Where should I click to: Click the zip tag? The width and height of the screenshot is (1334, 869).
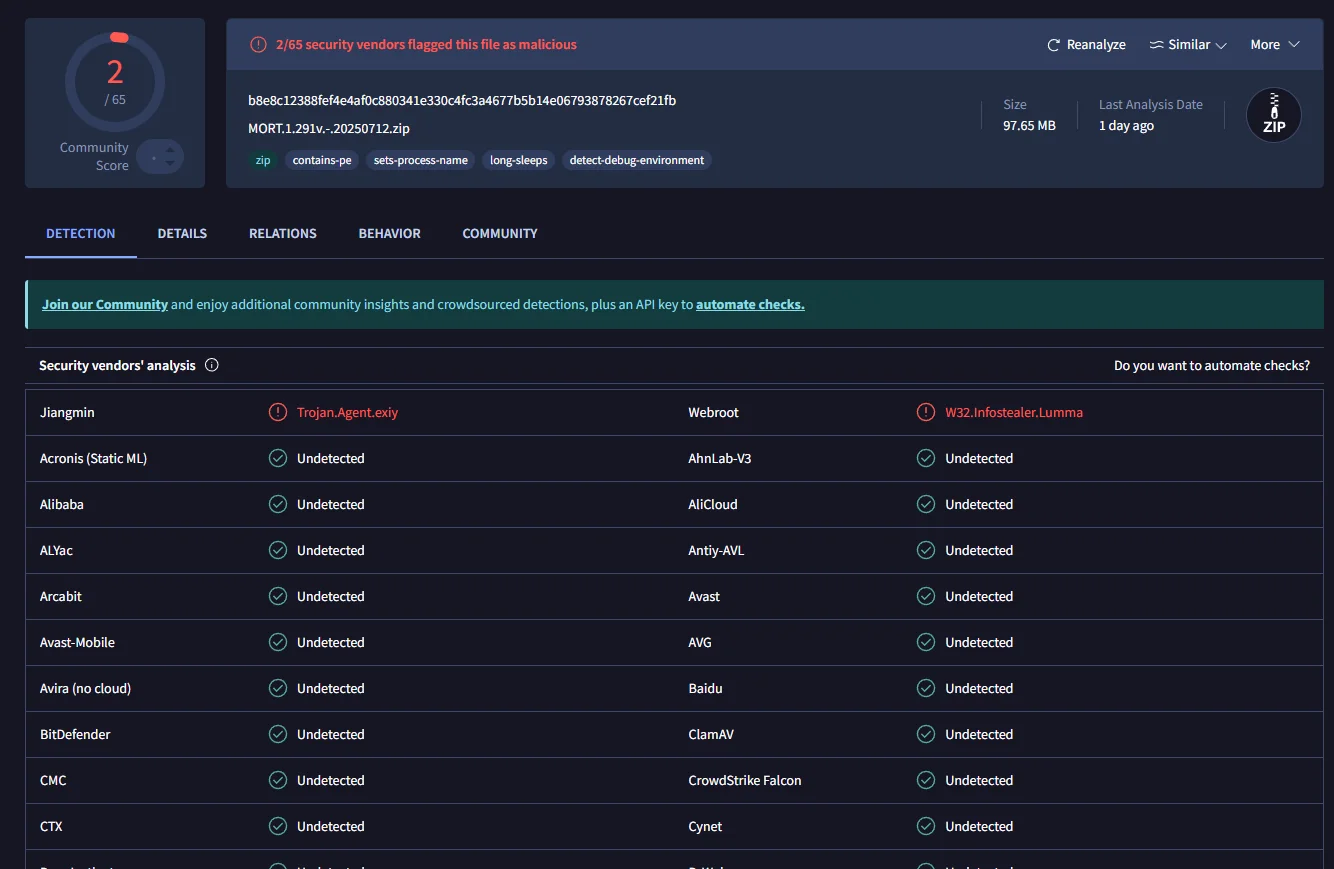263,160
